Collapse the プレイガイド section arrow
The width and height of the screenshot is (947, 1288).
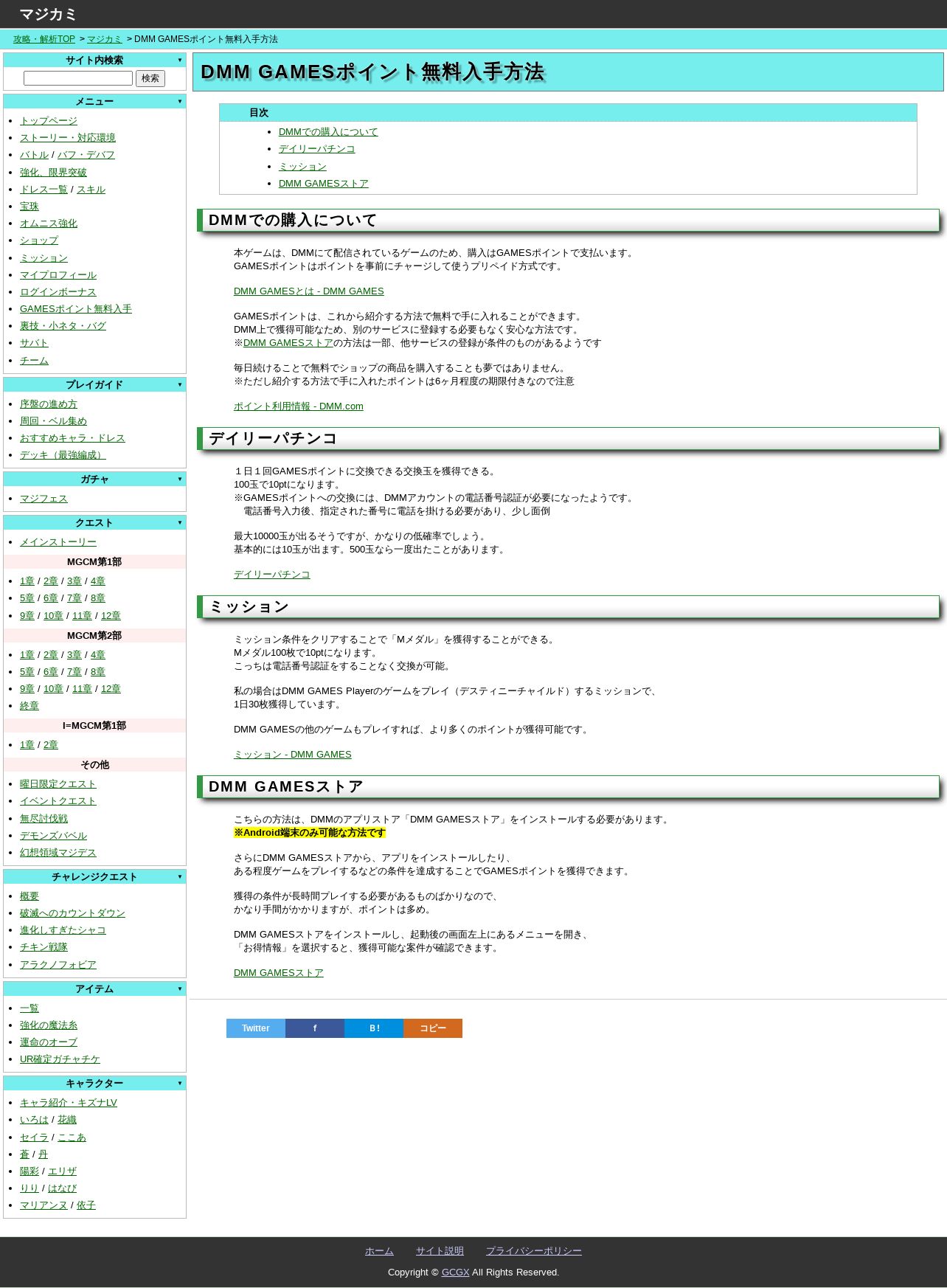(x=179, y=385)
